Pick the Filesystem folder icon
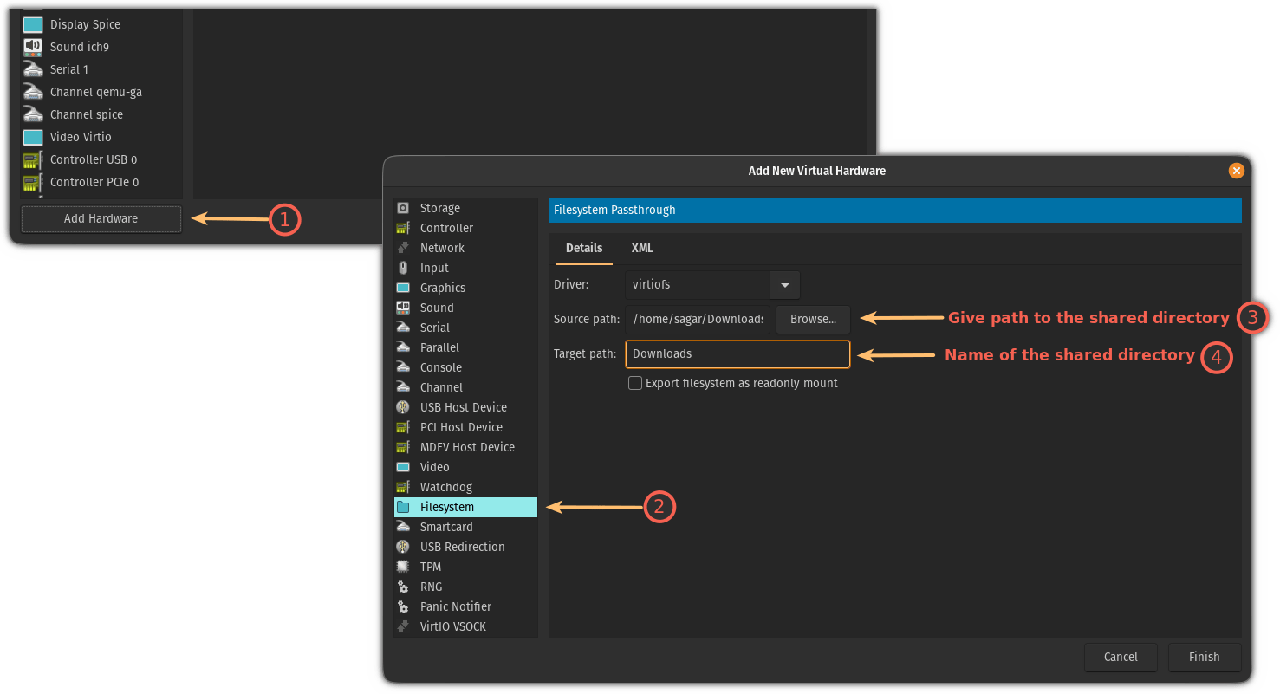 (x=403, y=507)
